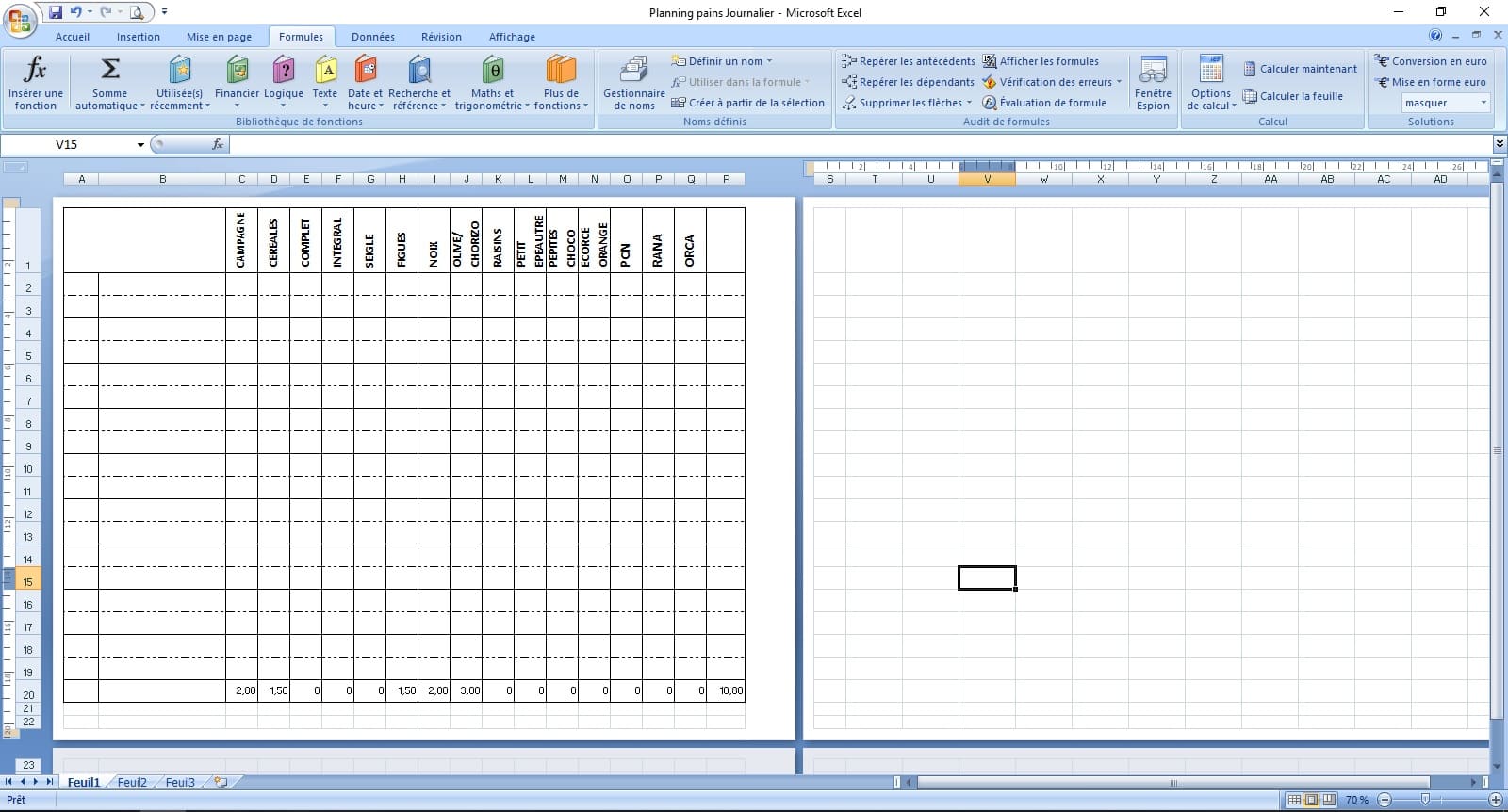Open the Accueil ribbon tab
Viewport: 1508px width, 812px height.
[x=73, y=37]
